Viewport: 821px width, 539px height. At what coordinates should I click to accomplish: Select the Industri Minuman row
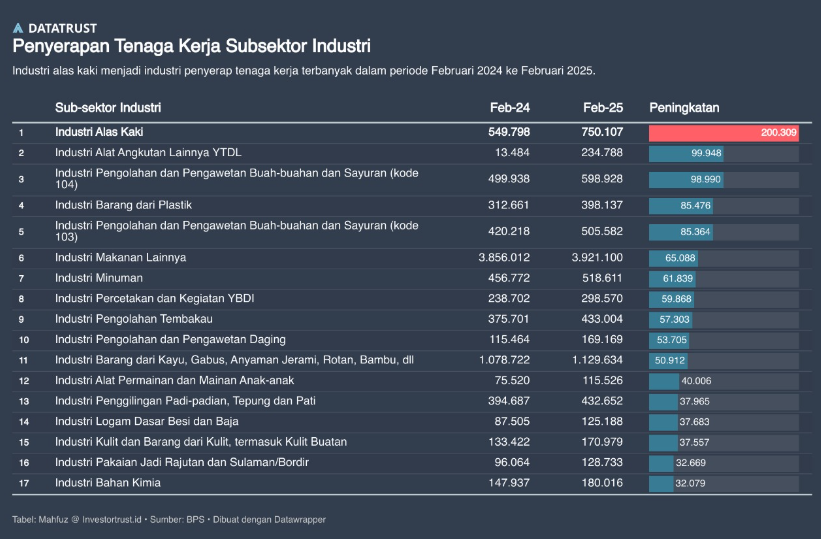pos(98,278)
